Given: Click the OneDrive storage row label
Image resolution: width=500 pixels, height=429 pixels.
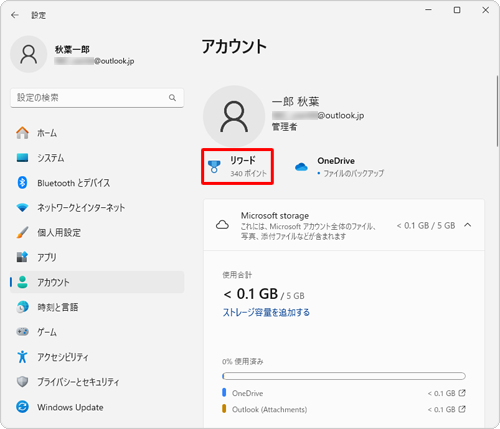Looking at the screenshot, I should coord(248,393).
